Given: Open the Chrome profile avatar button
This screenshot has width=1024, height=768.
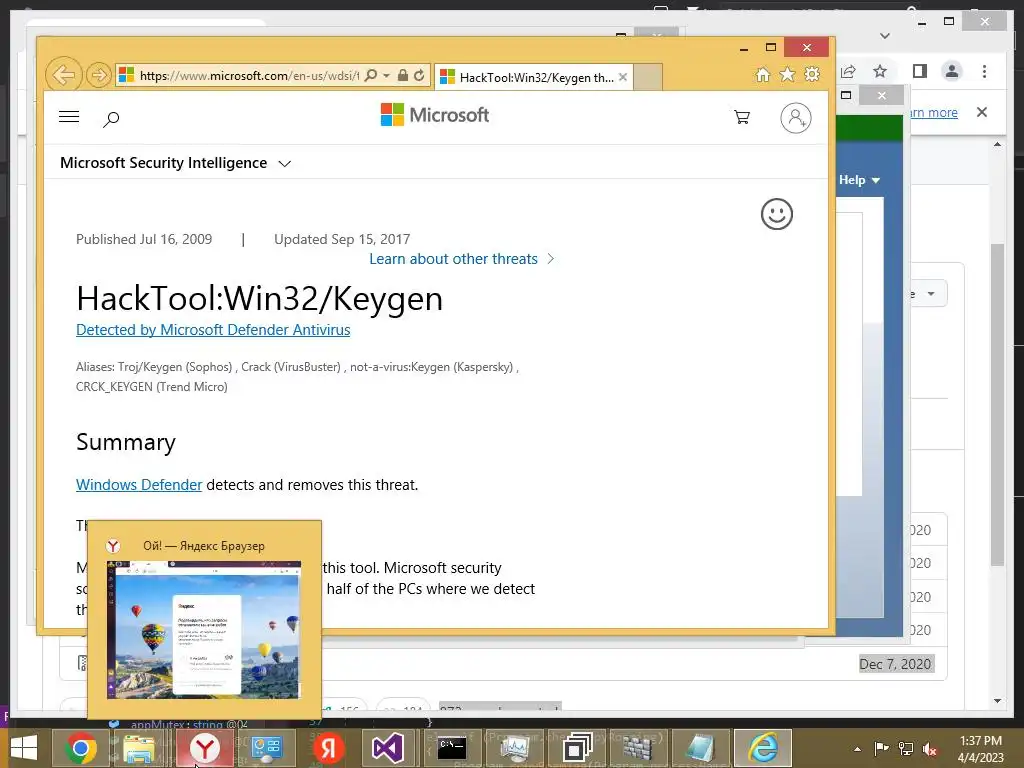Looking at the screenshot, I should (952, 71).
